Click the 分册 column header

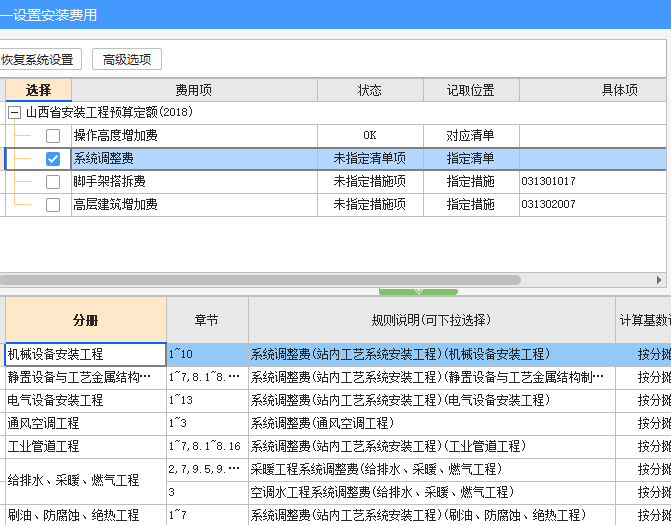(86, 320)
